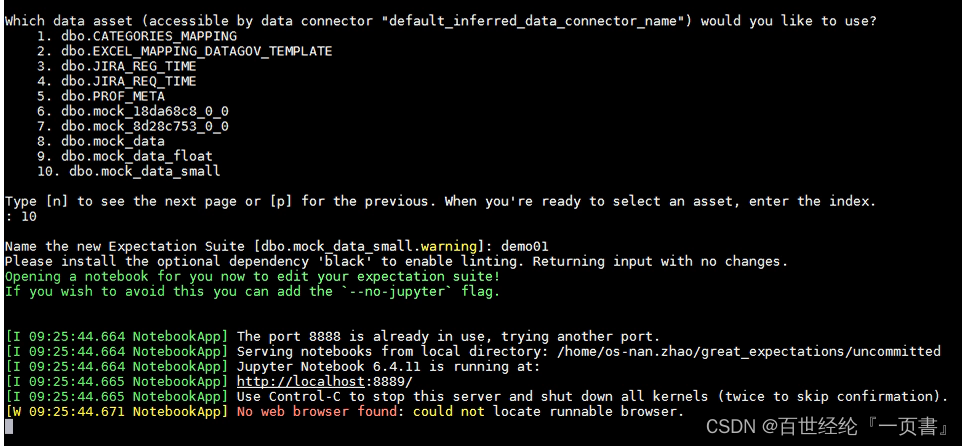Click the dbo.mock_data_small asset line

[145, 171]
